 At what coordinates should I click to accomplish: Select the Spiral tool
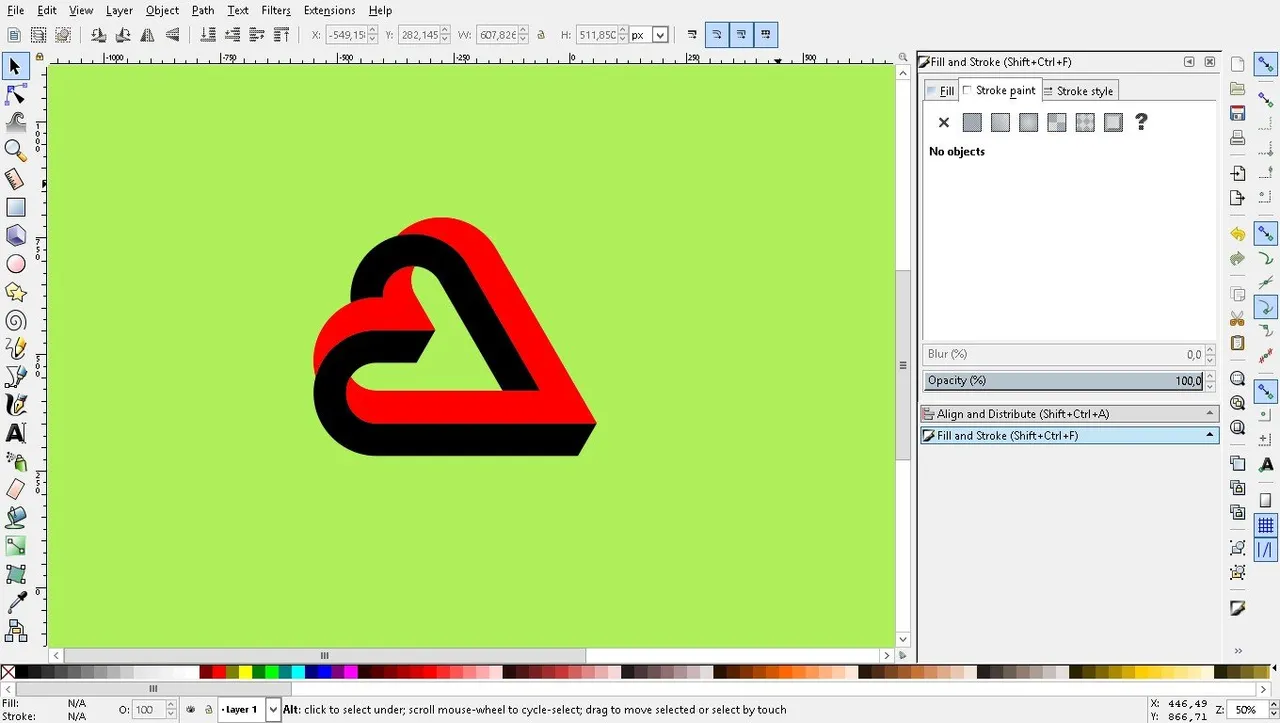coord(16,320)
